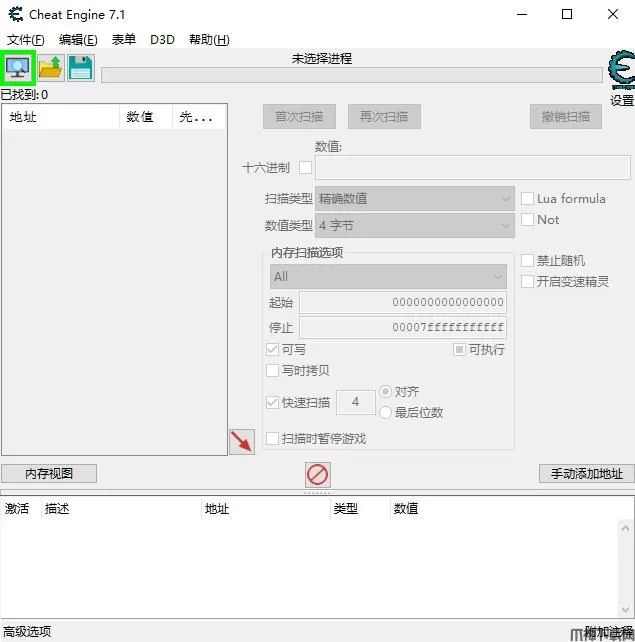Toggle the Not checkbox
The width and height of the screenshot is (635, 642).
tap(527, 219)
